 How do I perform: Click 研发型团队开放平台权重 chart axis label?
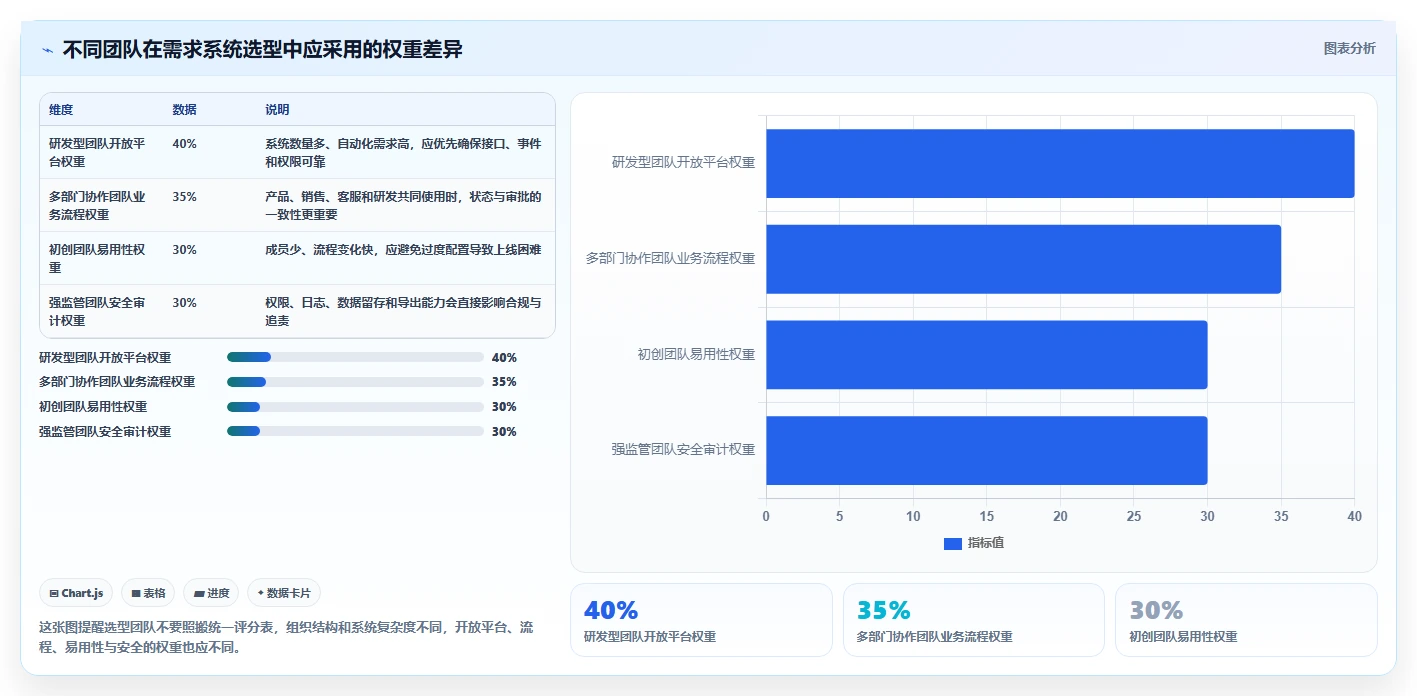pos(683,162)
